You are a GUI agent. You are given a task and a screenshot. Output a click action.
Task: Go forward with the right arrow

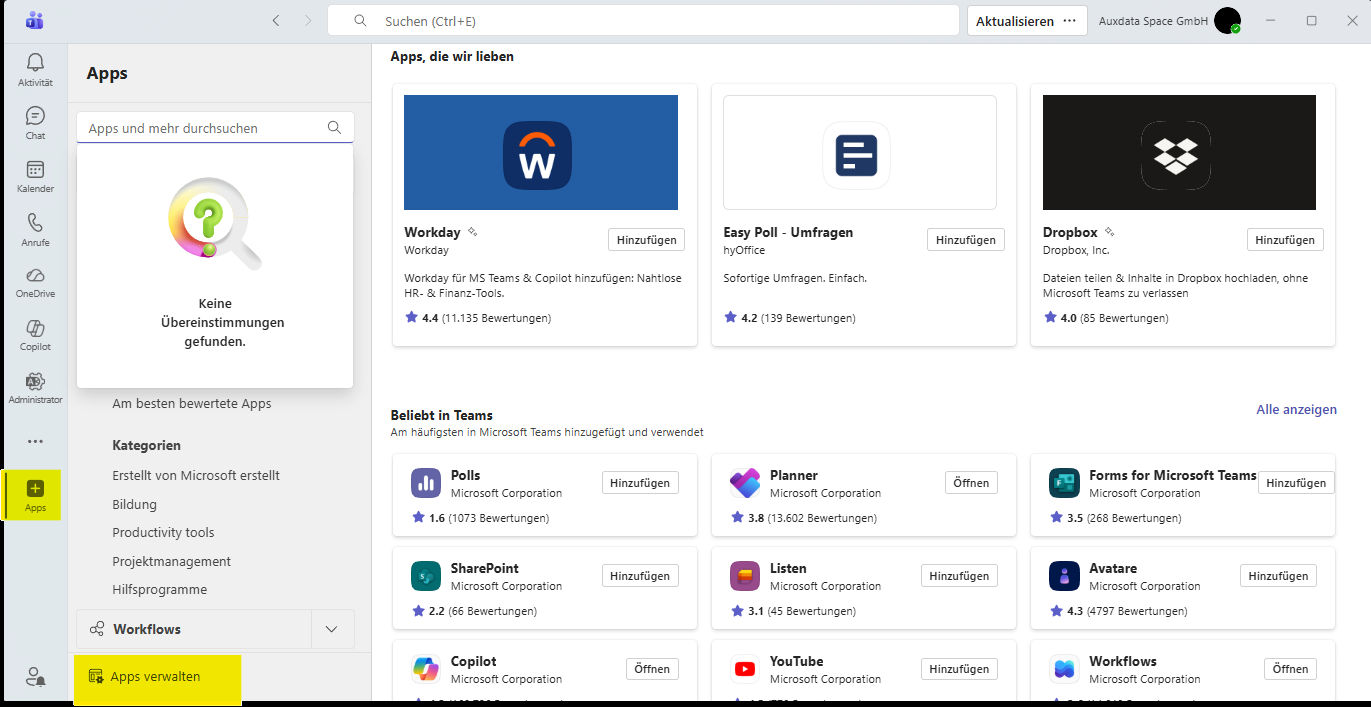308,20
